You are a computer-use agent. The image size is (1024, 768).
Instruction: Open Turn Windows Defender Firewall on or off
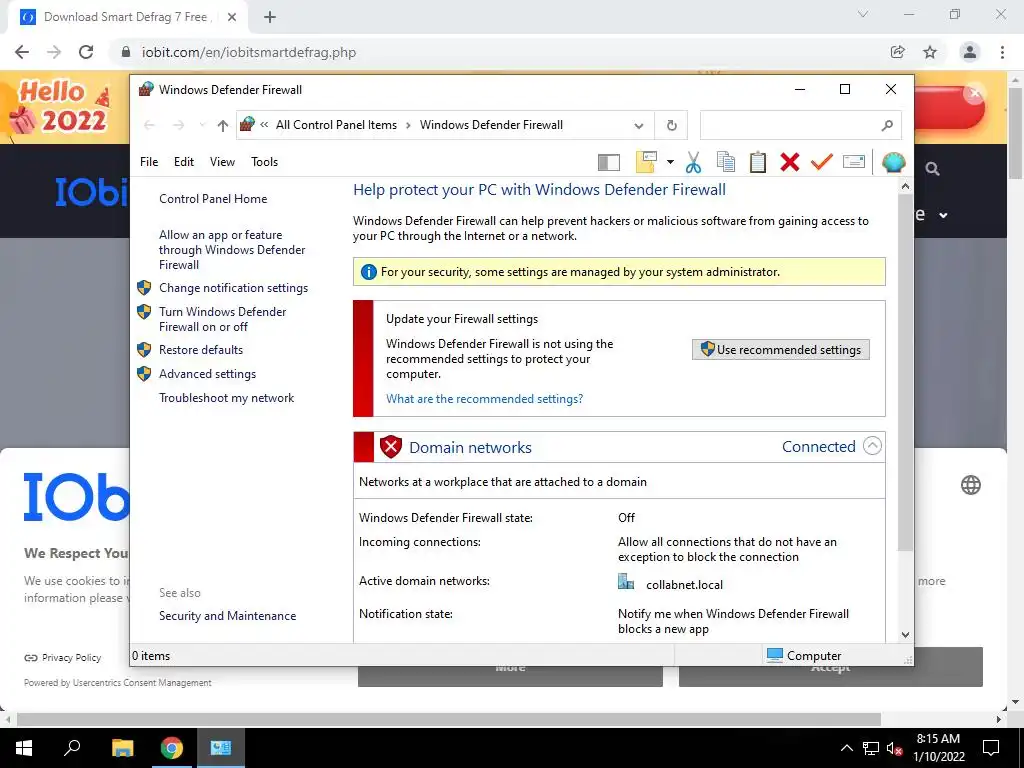pos(223,319)
